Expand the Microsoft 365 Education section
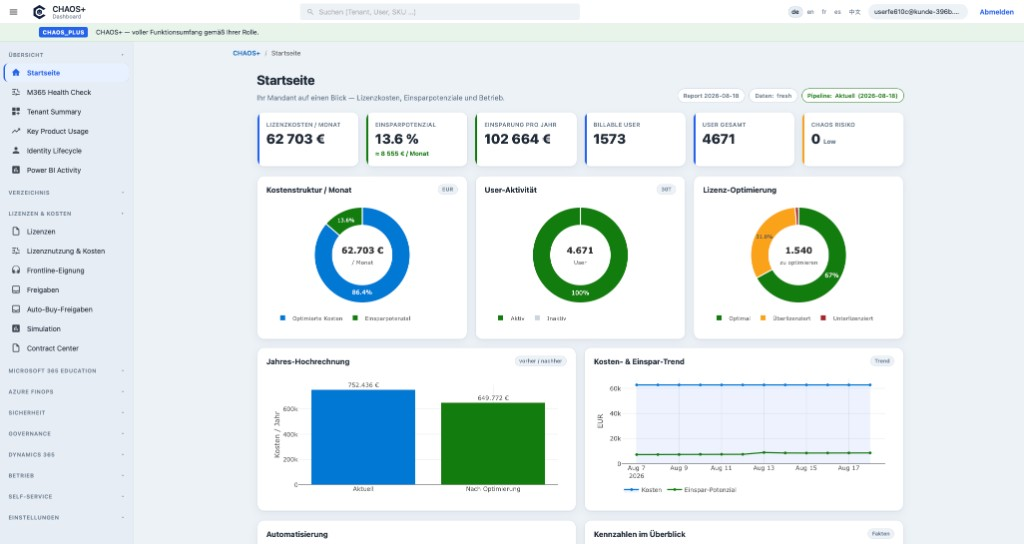The height and width of the screenshot is (544, 1024). point(65,370)
